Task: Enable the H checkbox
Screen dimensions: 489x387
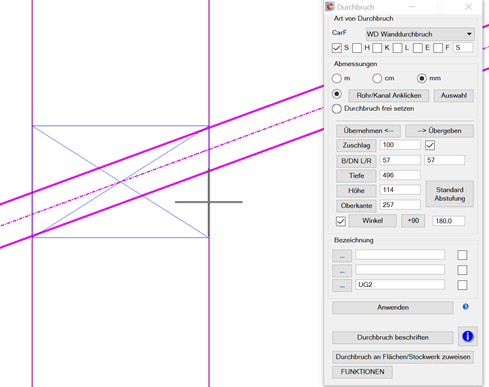Action: (x=357, y=48)
